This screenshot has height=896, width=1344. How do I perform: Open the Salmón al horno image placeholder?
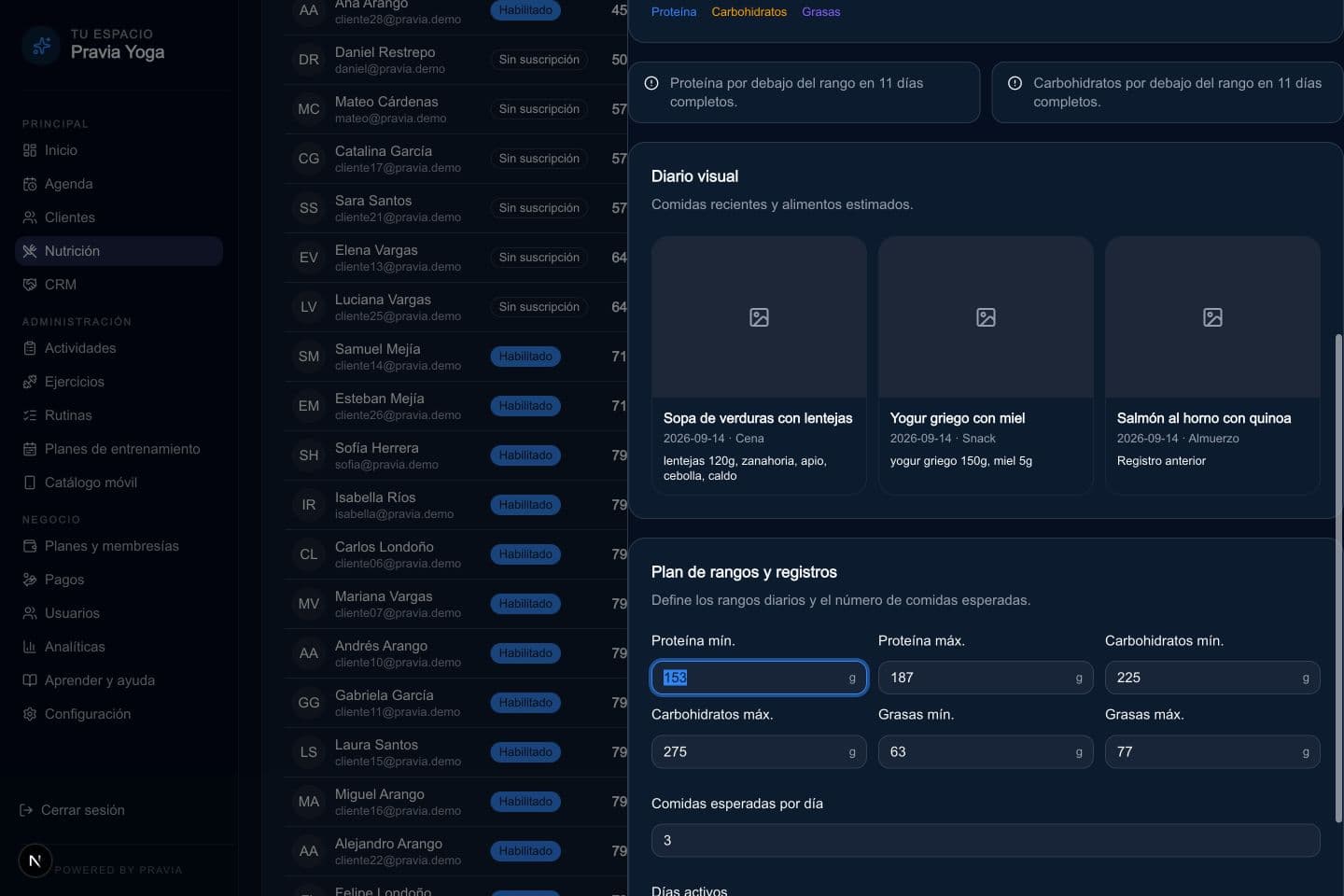pos(1212,317)
